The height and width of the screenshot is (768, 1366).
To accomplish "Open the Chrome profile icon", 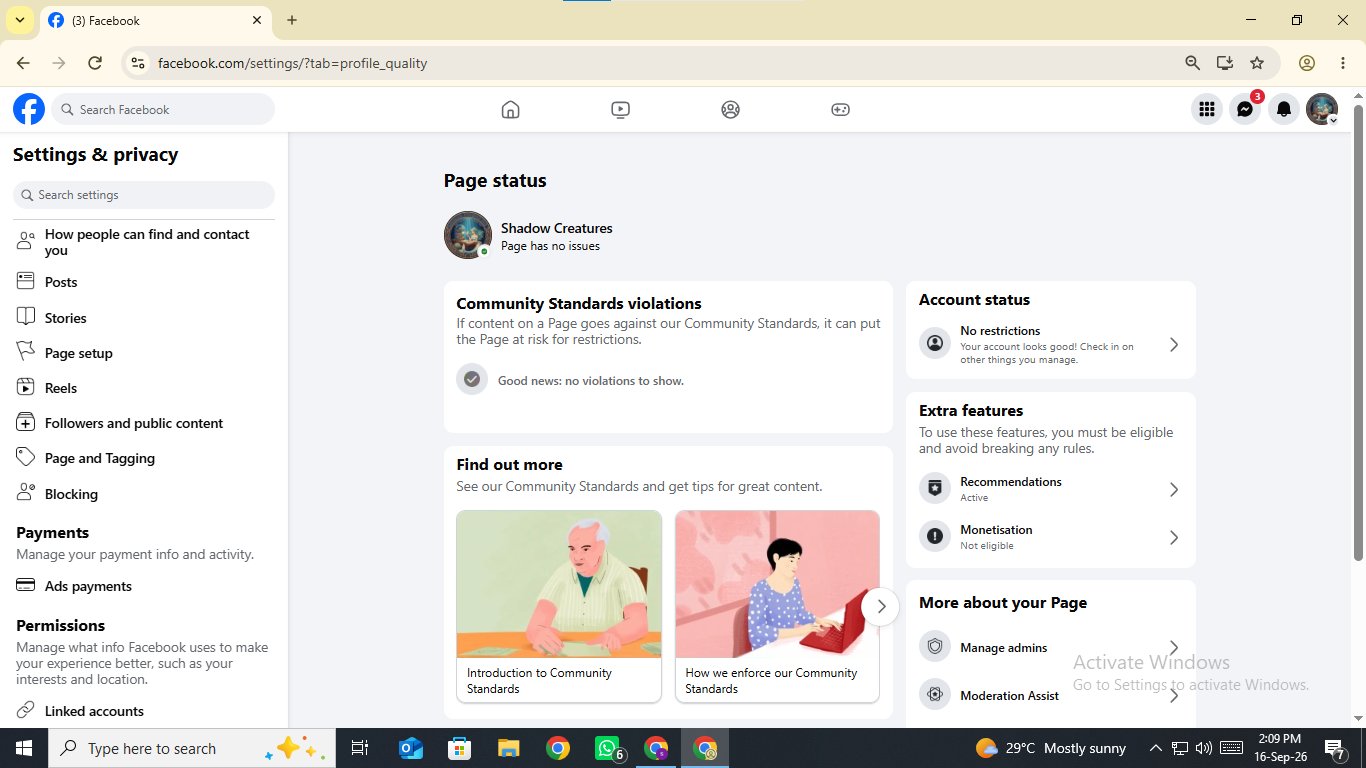I will (x=1307, y=63).
